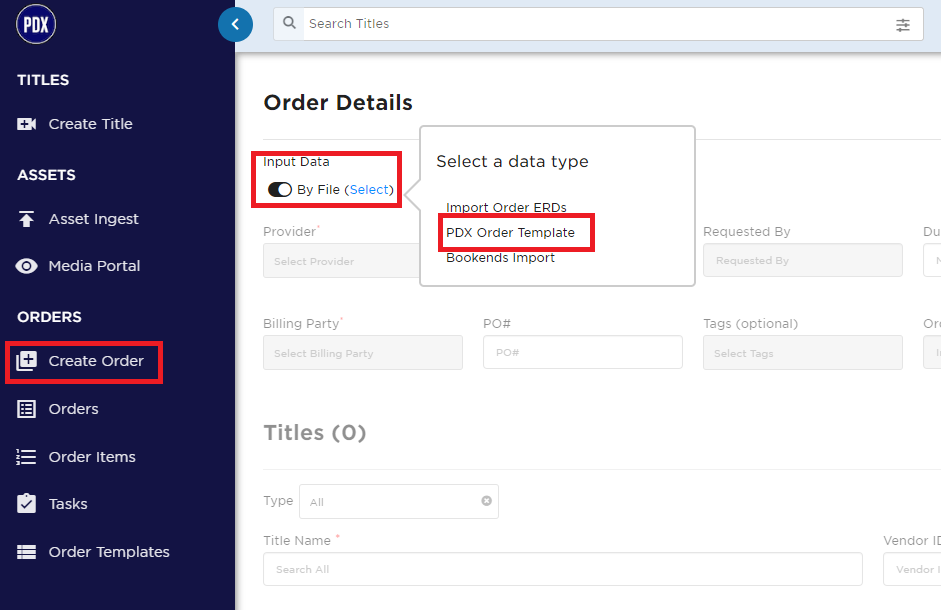The width and height of the screenshot is (941, 610).
Task: Click the PO# input field
Action: [583, 352]
